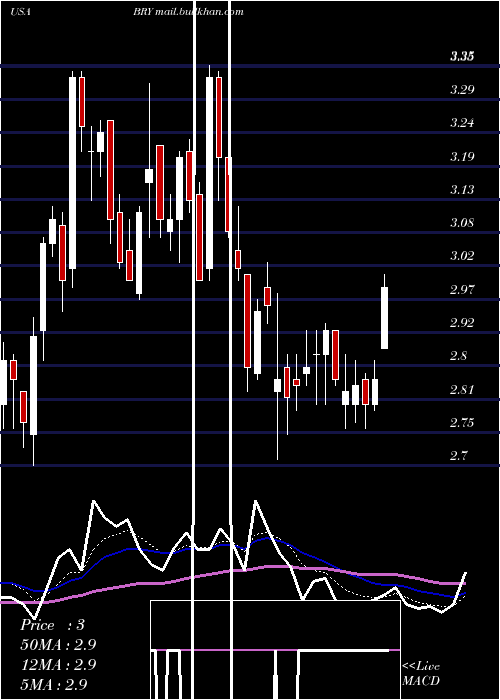Screen dimensions: 500x700
Task: Select the 3.24 price axis label
Action: click(462, 123)
